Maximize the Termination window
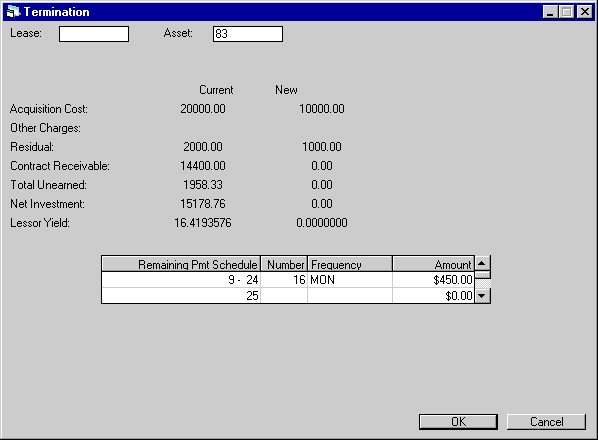Image resolution: width=598 pixels, height=440 pixels. (x=567, y=12)
